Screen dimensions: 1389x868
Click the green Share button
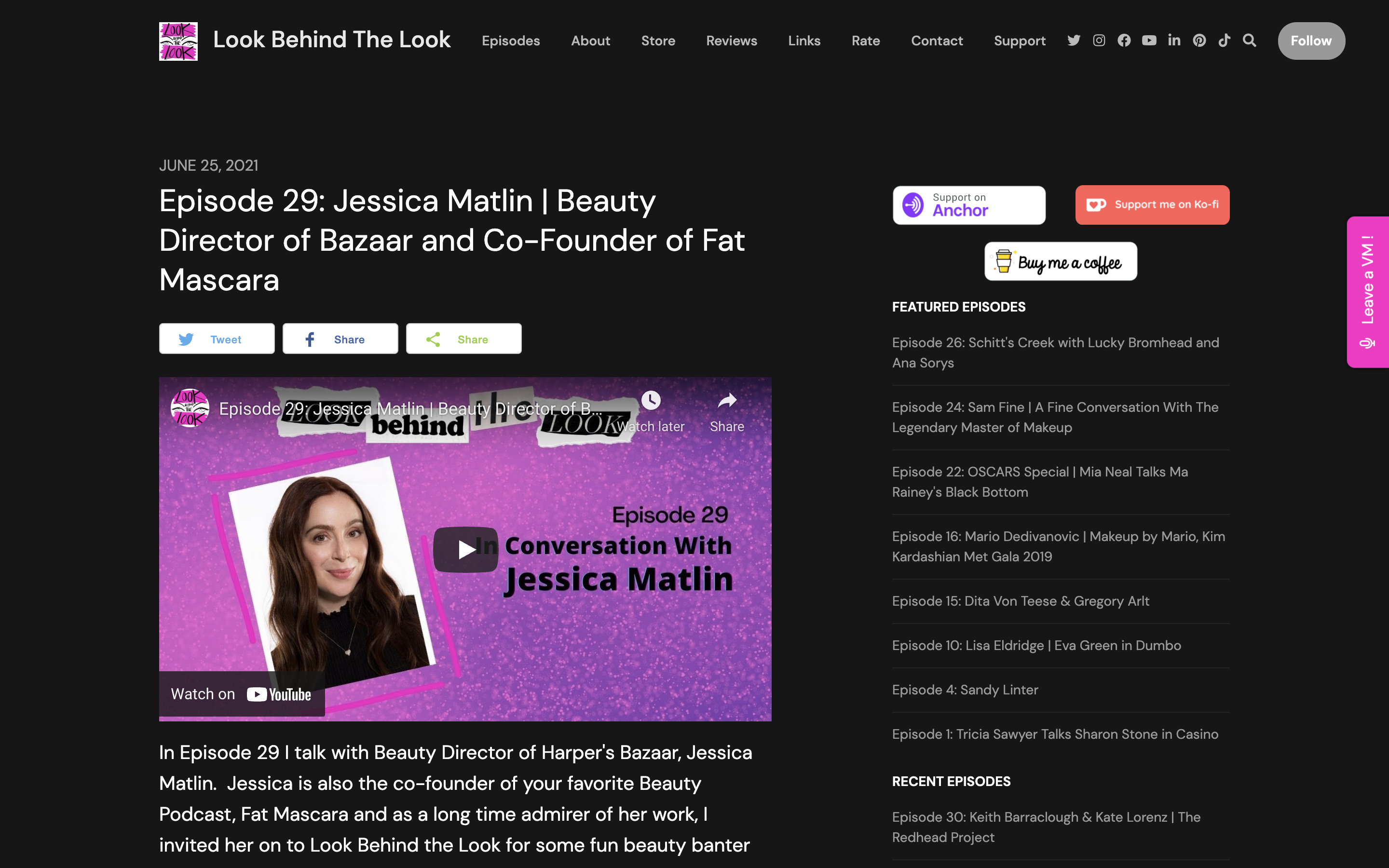click(x=464, y=339)
